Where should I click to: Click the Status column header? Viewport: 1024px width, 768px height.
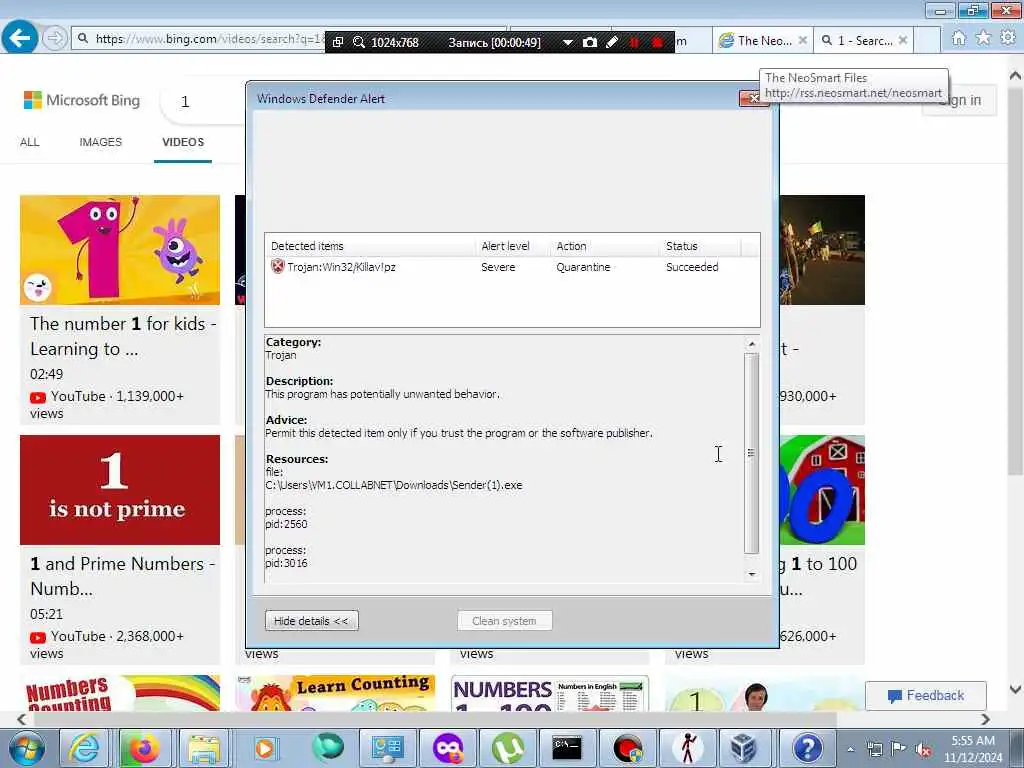tap(701, 246)
